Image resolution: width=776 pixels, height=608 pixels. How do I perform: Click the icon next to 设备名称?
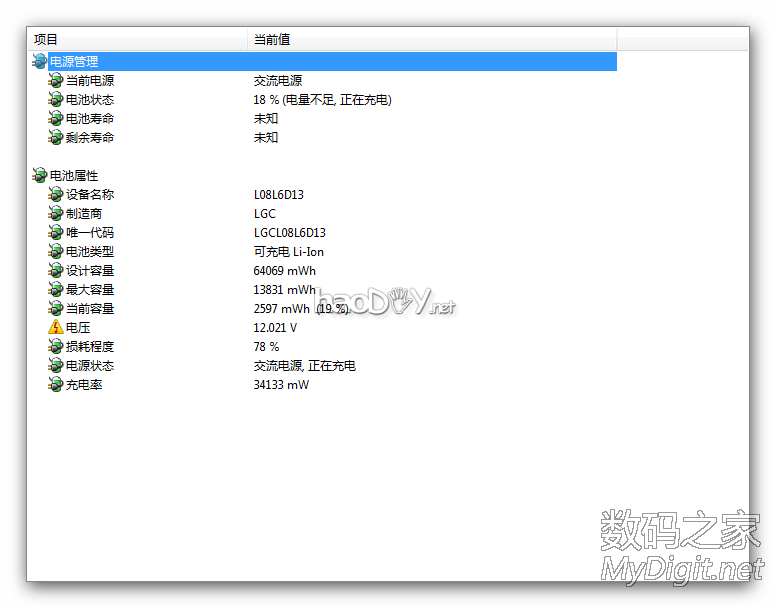[x=55, y=195]
